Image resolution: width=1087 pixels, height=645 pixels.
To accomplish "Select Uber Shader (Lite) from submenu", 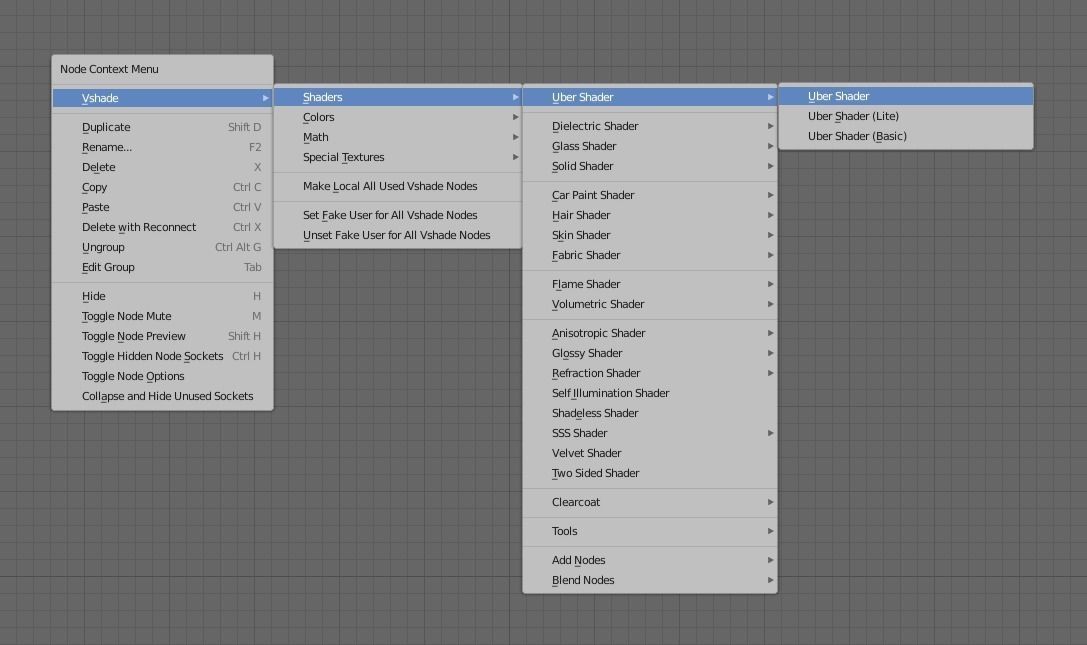I will pos(853,116).
